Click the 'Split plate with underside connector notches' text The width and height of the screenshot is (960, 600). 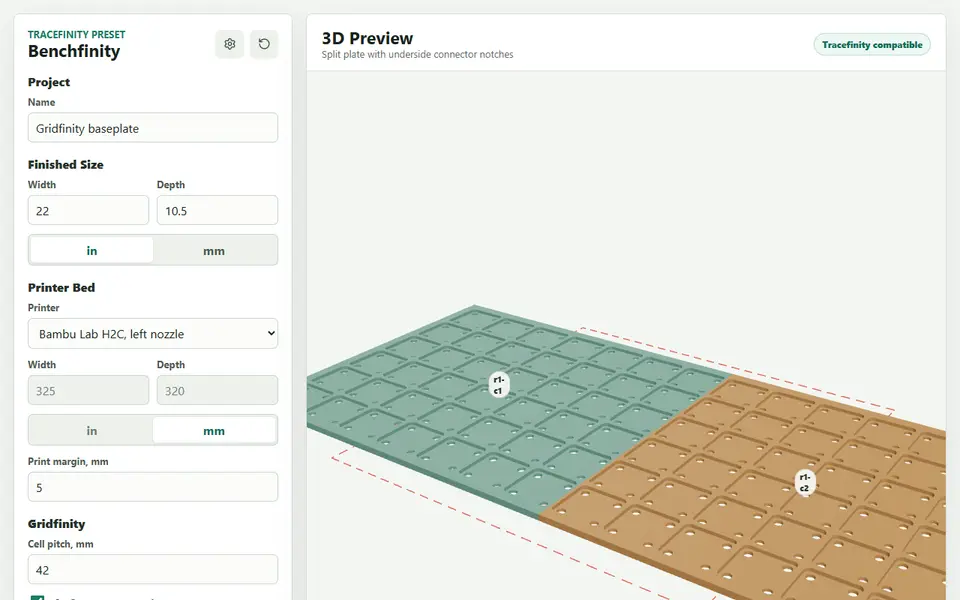pyautogui.click(x=418, y=54)
